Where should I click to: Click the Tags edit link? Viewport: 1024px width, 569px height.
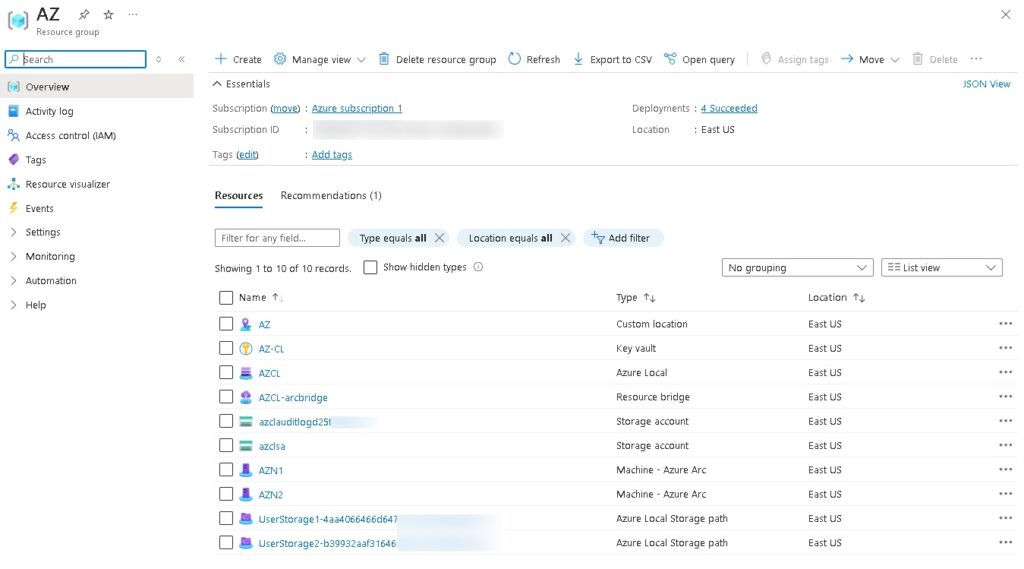point(247,155)
